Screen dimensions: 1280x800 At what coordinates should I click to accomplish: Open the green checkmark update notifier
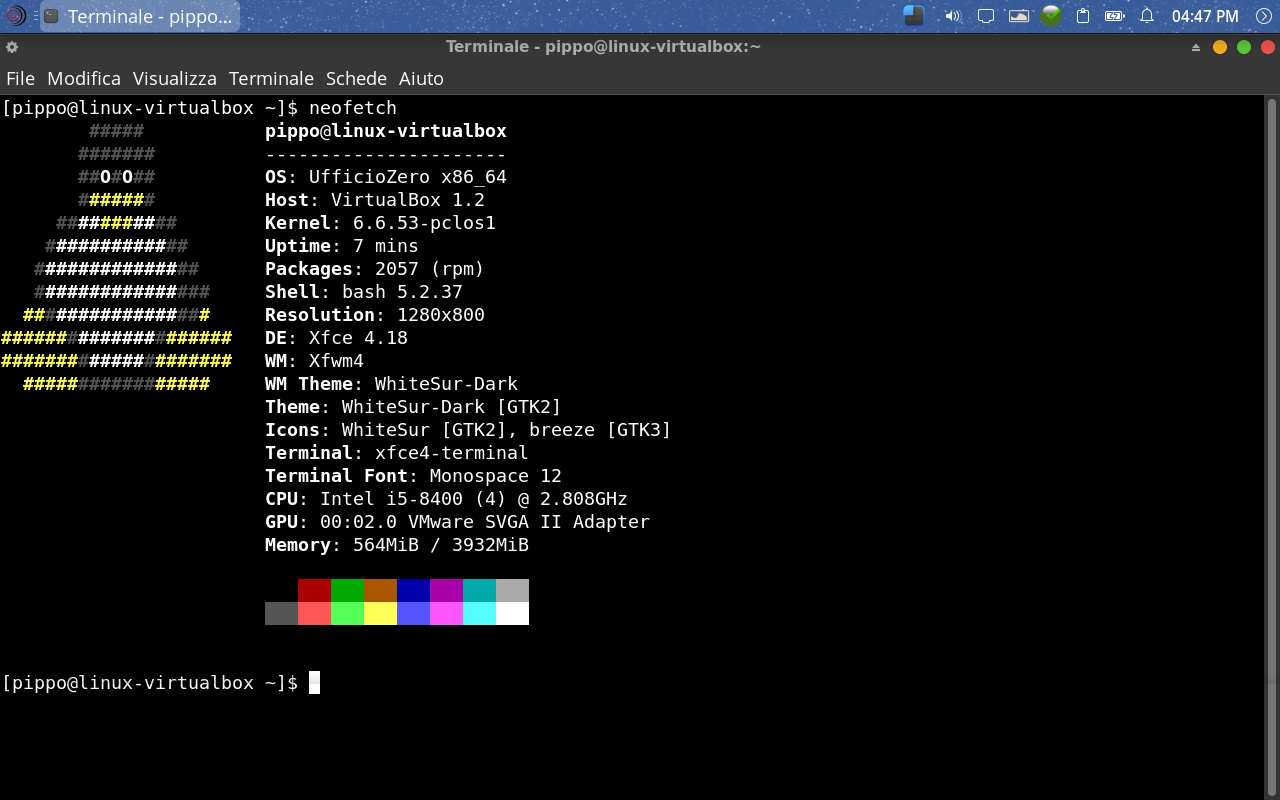click(1051, 16)
